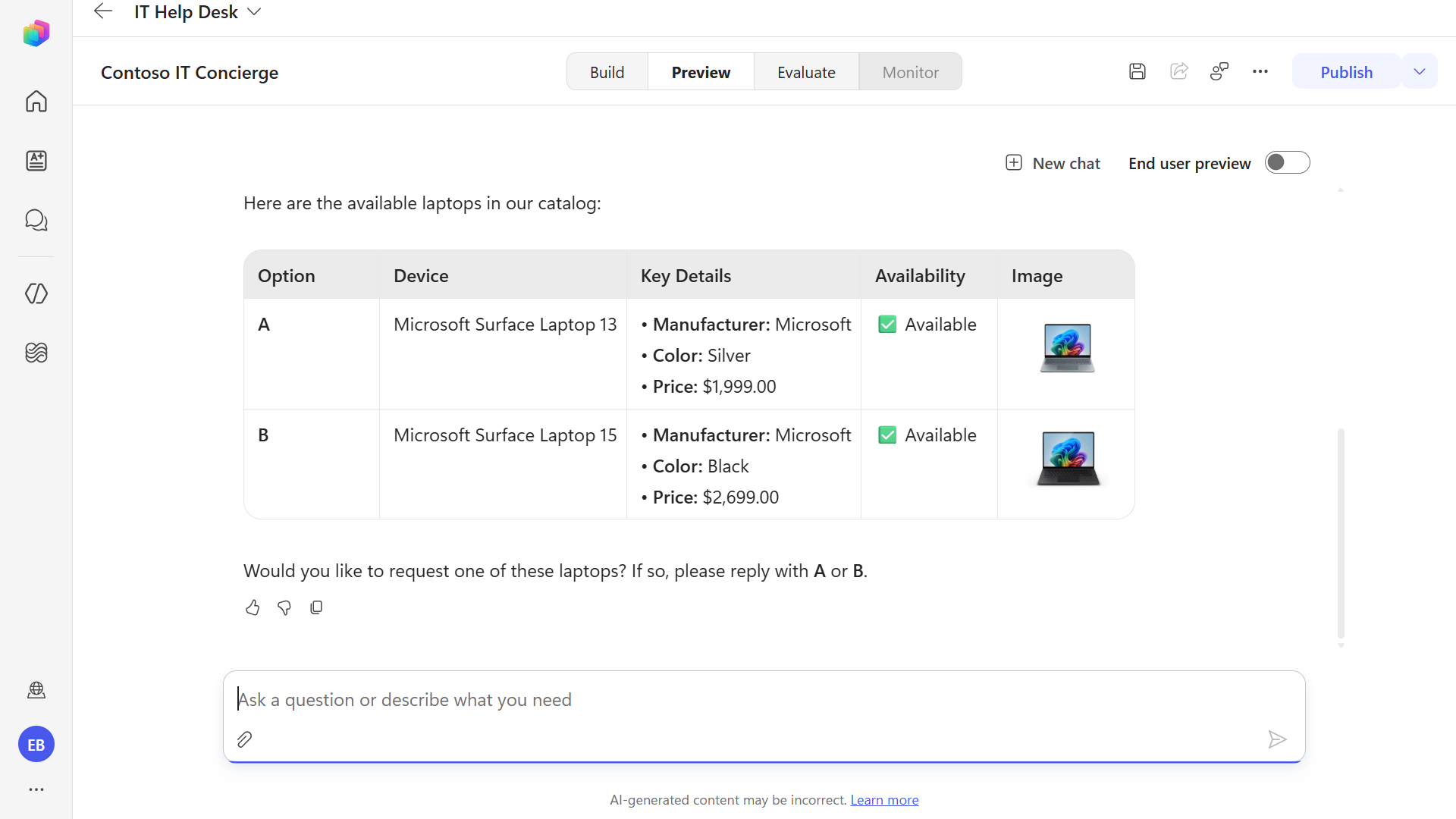Click the share arrow icon

(x=1178, y=71)
